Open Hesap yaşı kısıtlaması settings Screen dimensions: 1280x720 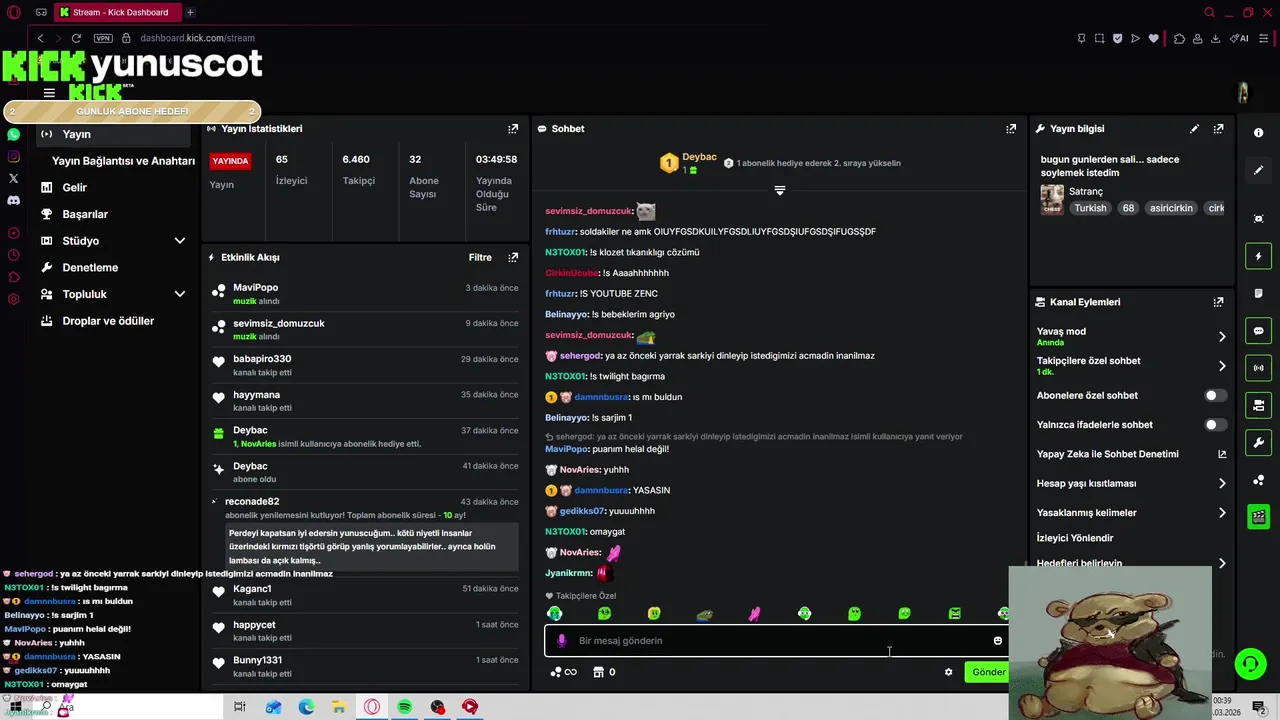click(1131, 484)
